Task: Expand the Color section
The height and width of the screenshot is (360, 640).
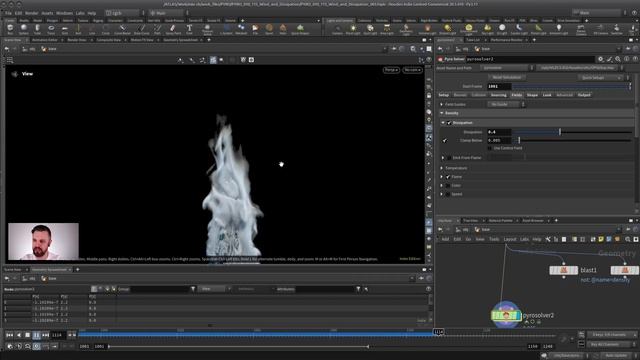Action: tap(442, 186)
